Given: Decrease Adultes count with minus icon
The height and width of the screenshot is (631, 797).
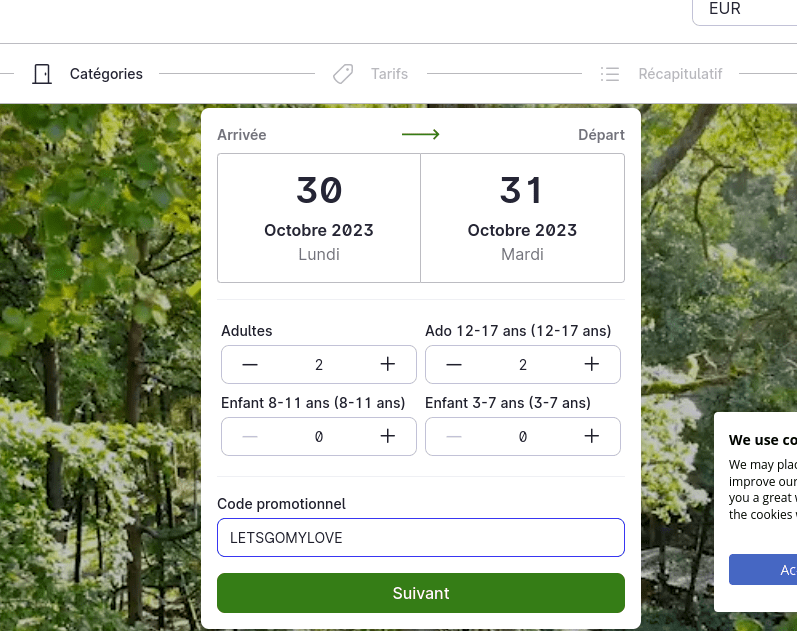Looking at the screenshot, I should (x=250, y=364).
